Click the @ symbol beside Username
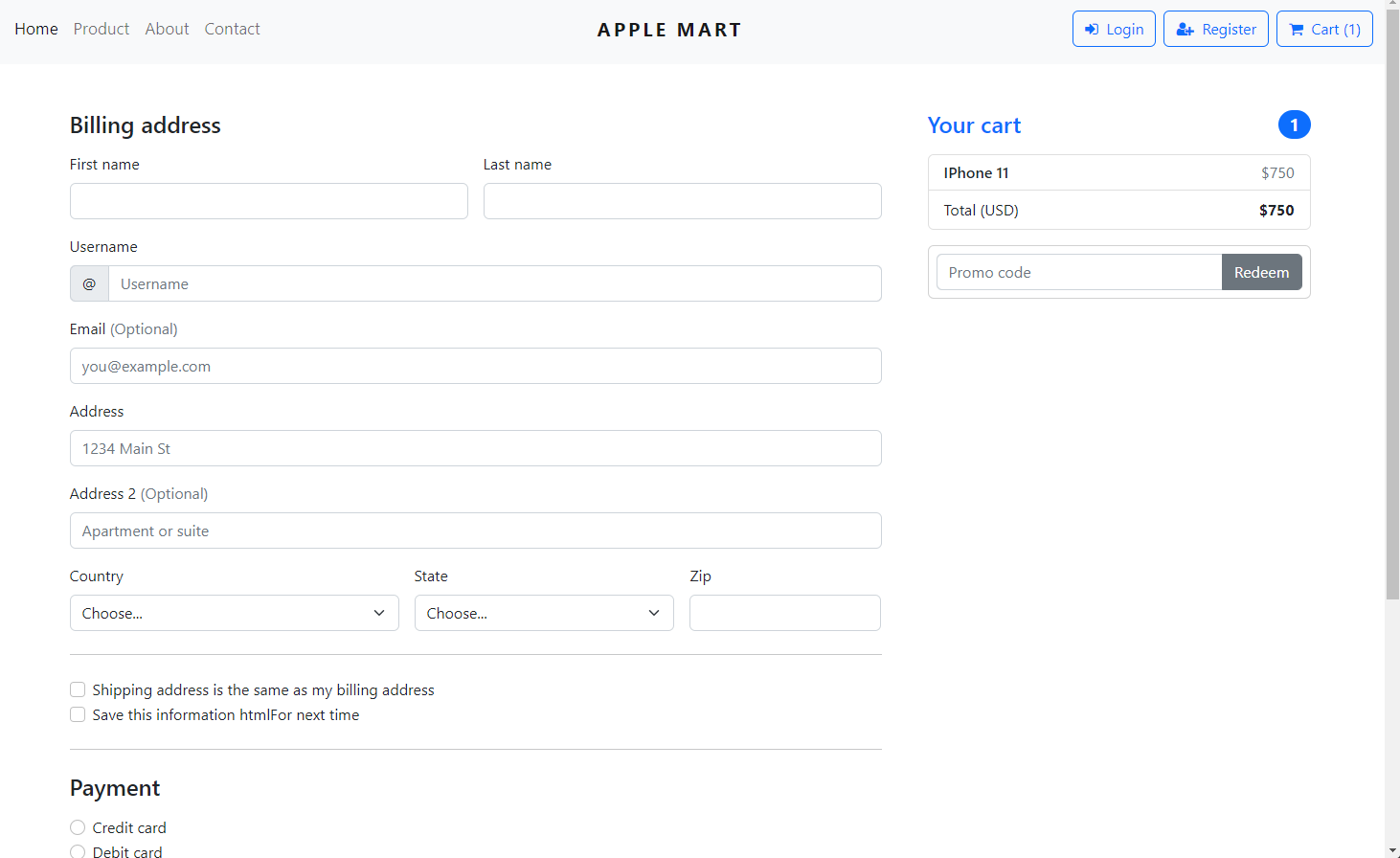Viewport: 1400px width, 858px height. click(89, 284)
